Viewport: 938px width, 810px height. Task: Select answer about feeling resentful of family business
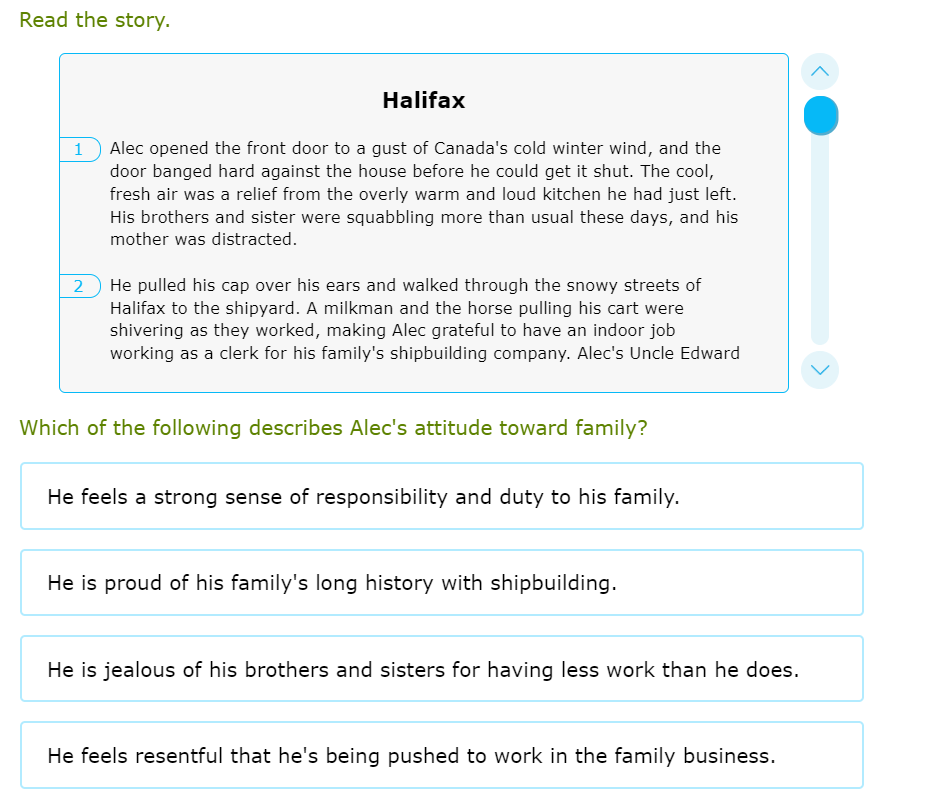441,756
